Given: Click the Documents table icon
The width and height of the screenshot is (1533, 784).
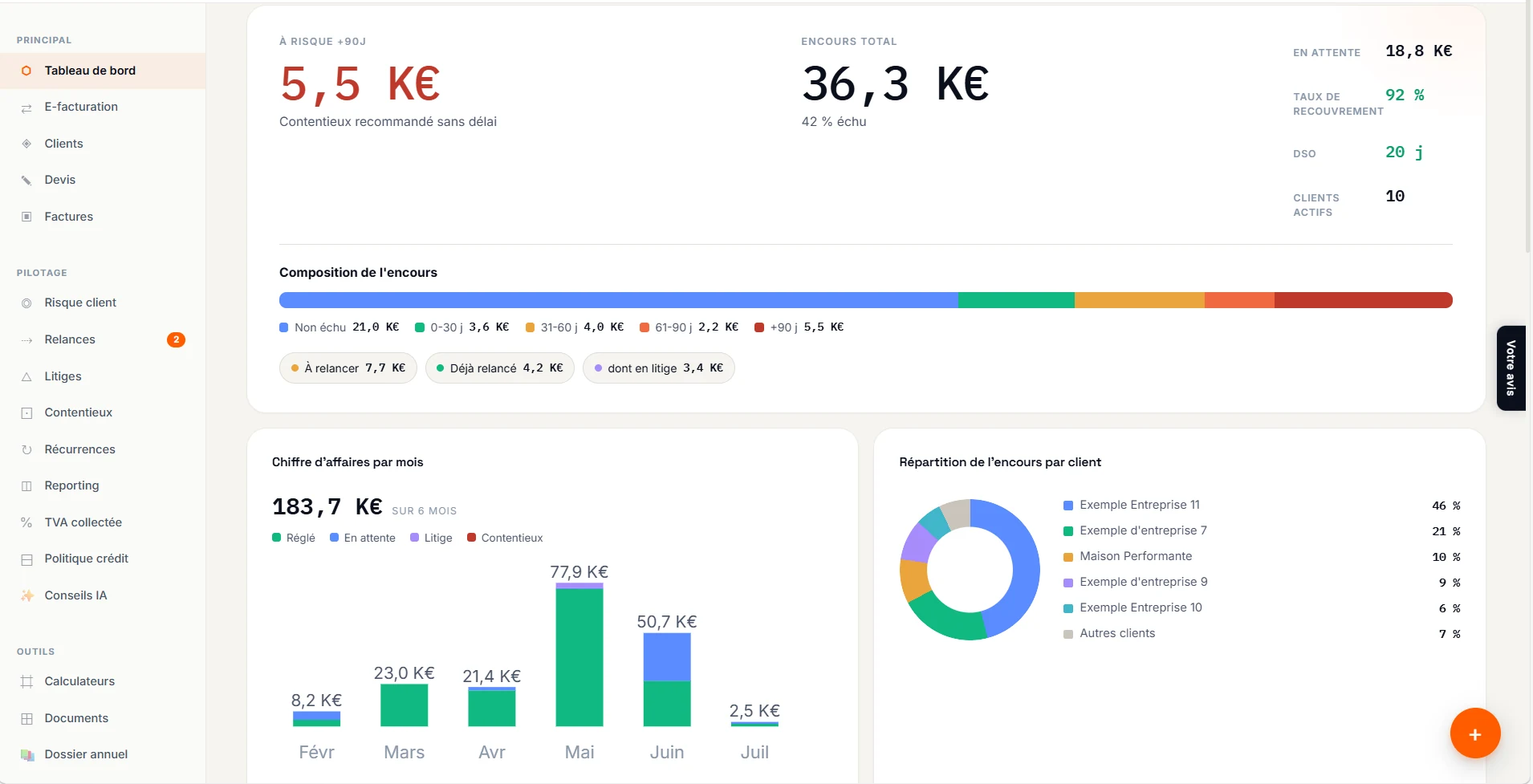Looking at the screenshot, I should (x=26, y=718).
